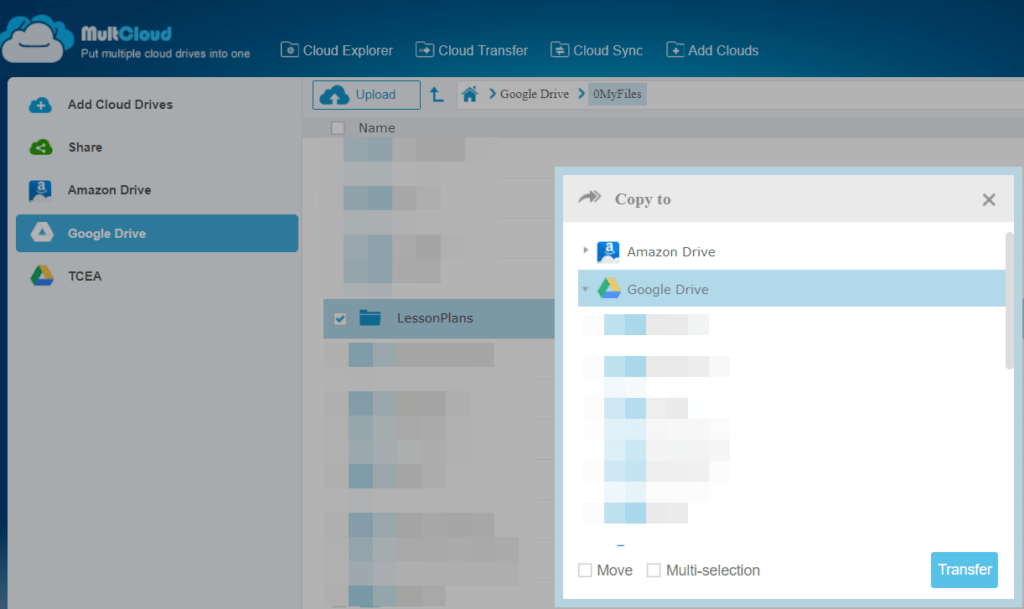This screenshot has width=1024, height=609.
Task: Click the Cloud Transfer icon
Action: coord(425,50)
